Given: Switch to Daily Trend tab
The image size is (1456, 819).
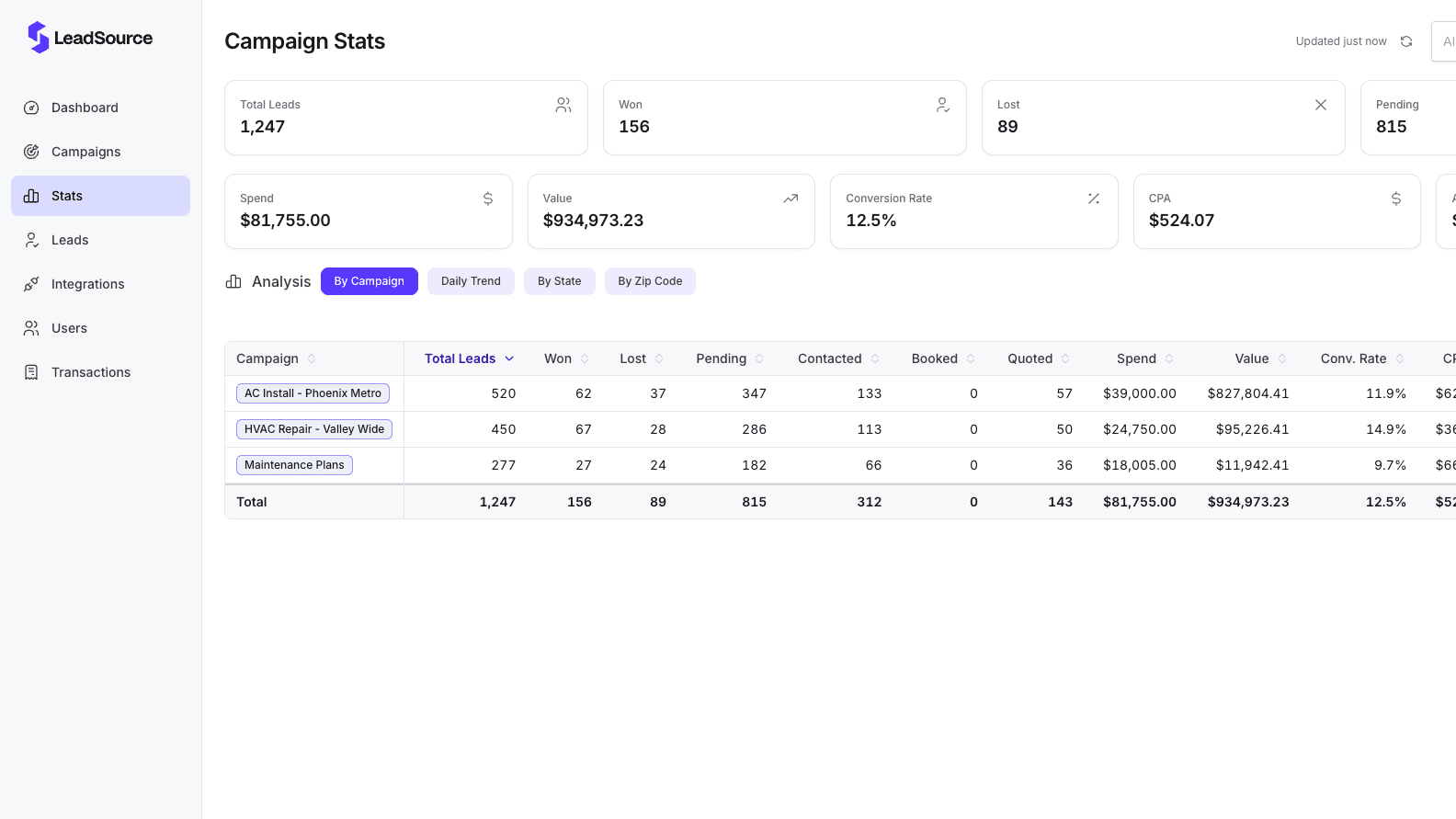Looking at the screenshot, I should click(471, 281).
